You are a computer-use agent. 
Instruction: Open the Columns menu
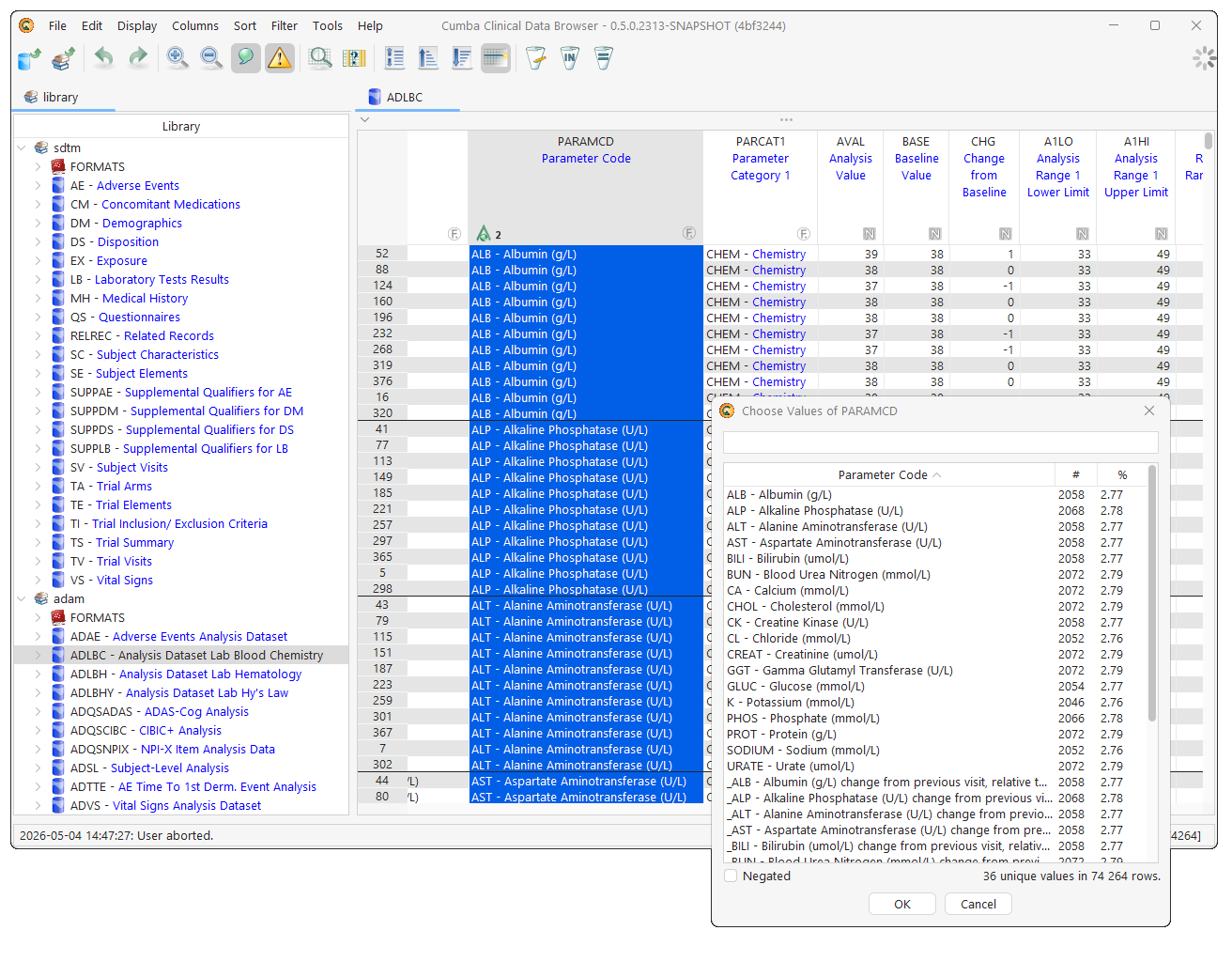click(195, 25)
